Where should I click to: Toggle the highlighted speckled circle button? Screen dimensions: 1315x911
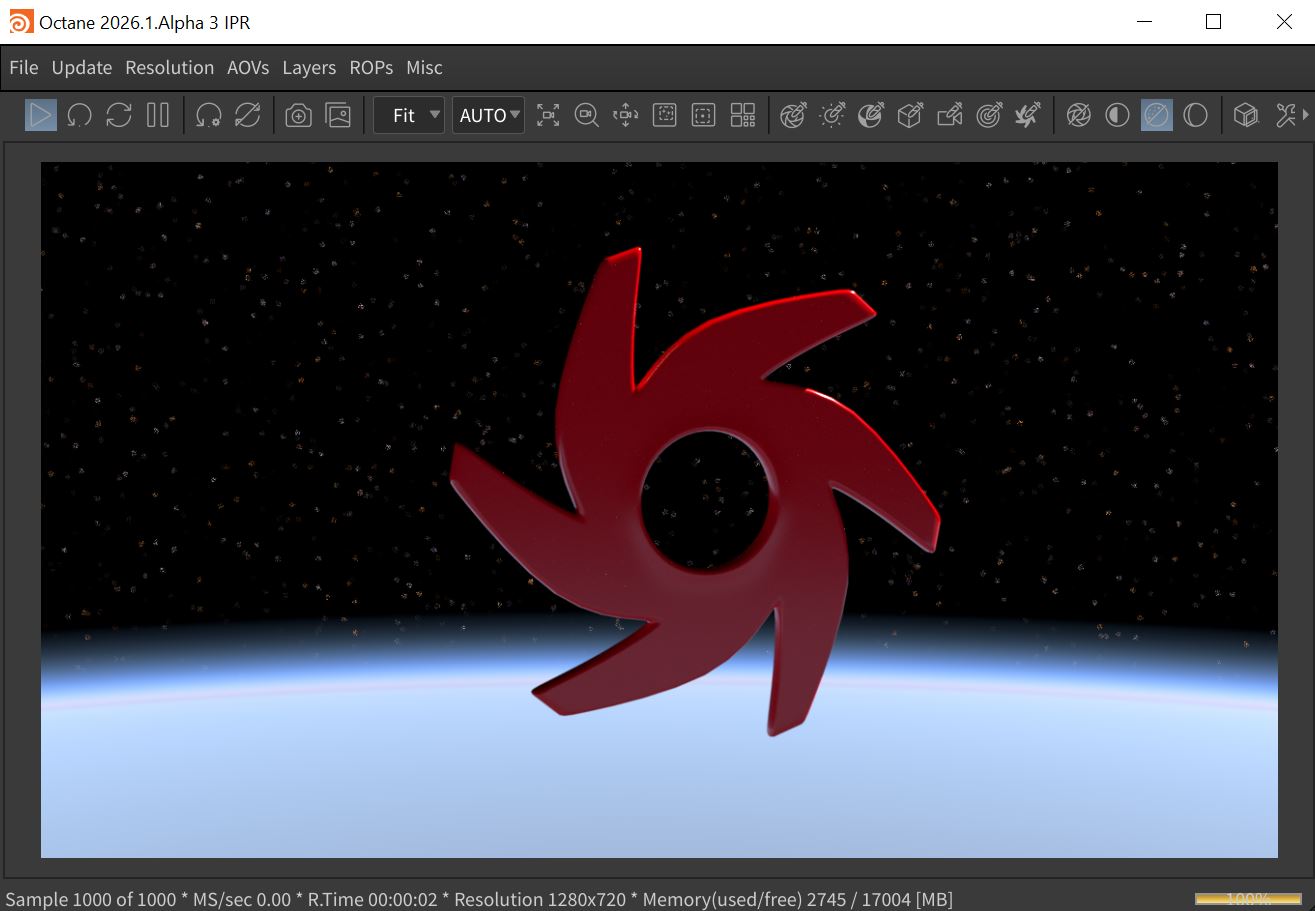[x=1156, y=116]
